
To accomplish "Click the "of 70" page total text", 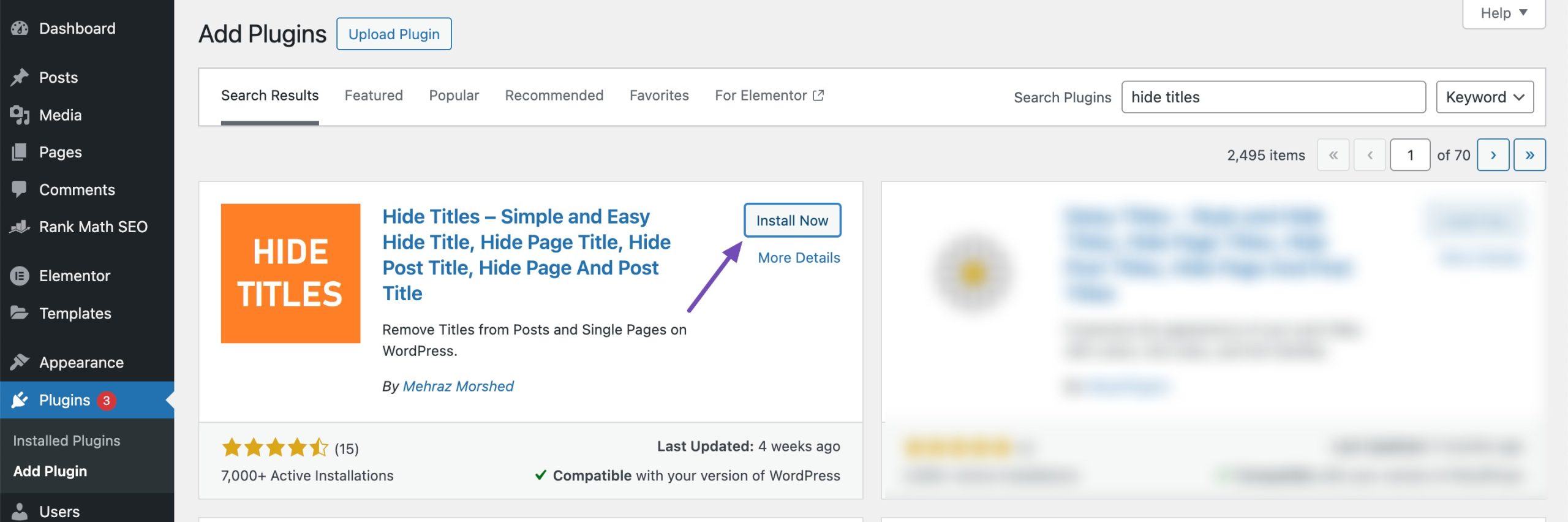I will (1453, 155).
